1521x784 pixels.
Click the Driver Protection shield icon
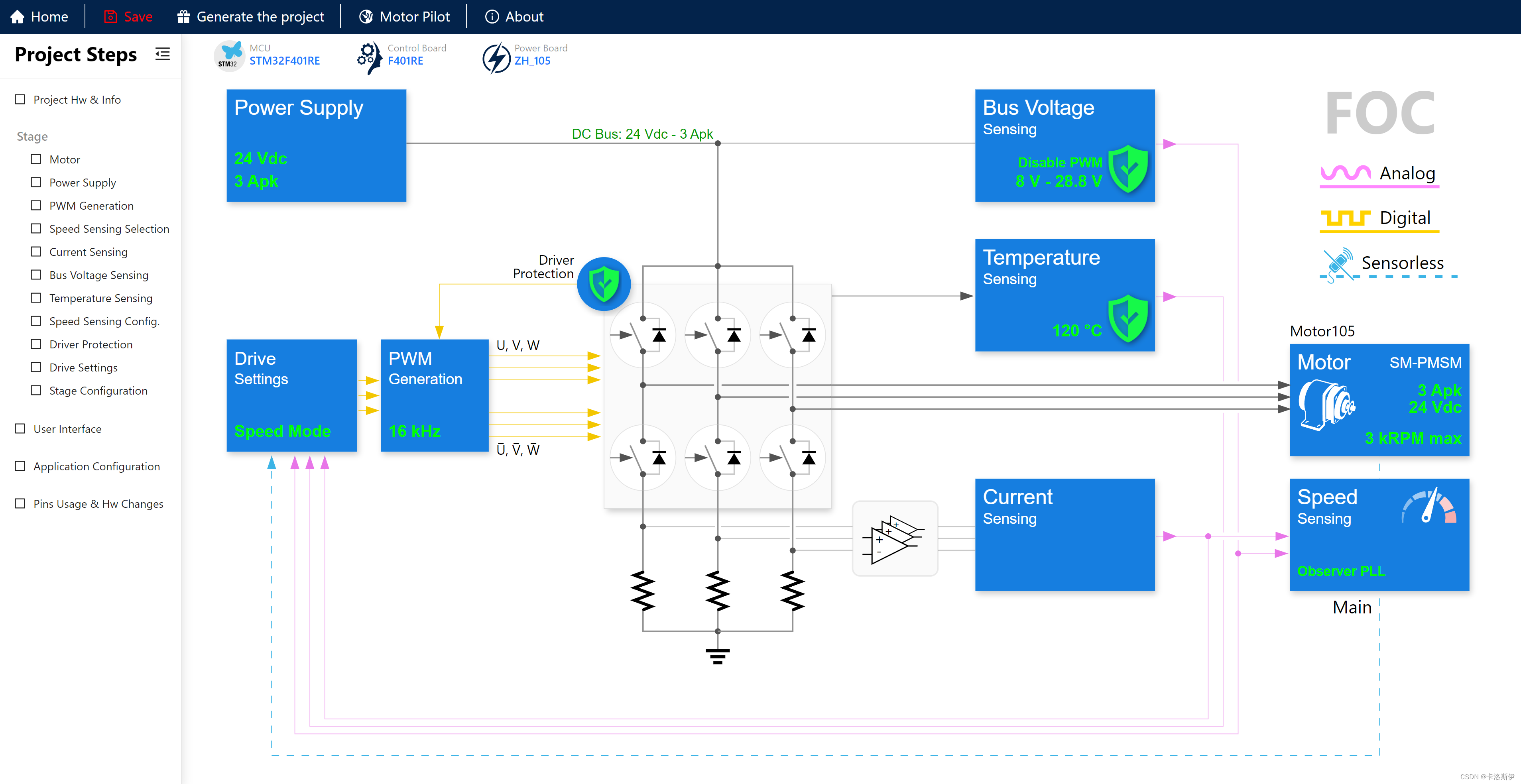tap(604, 284)
